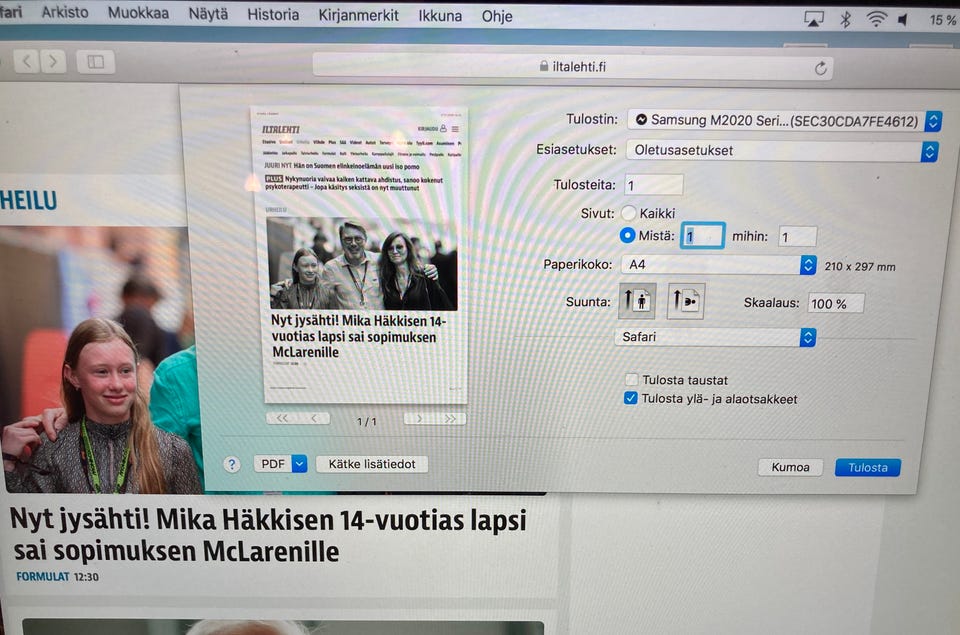Click the Mistä start page field
This screenshot has width=960, height=635.
[702, 236]
